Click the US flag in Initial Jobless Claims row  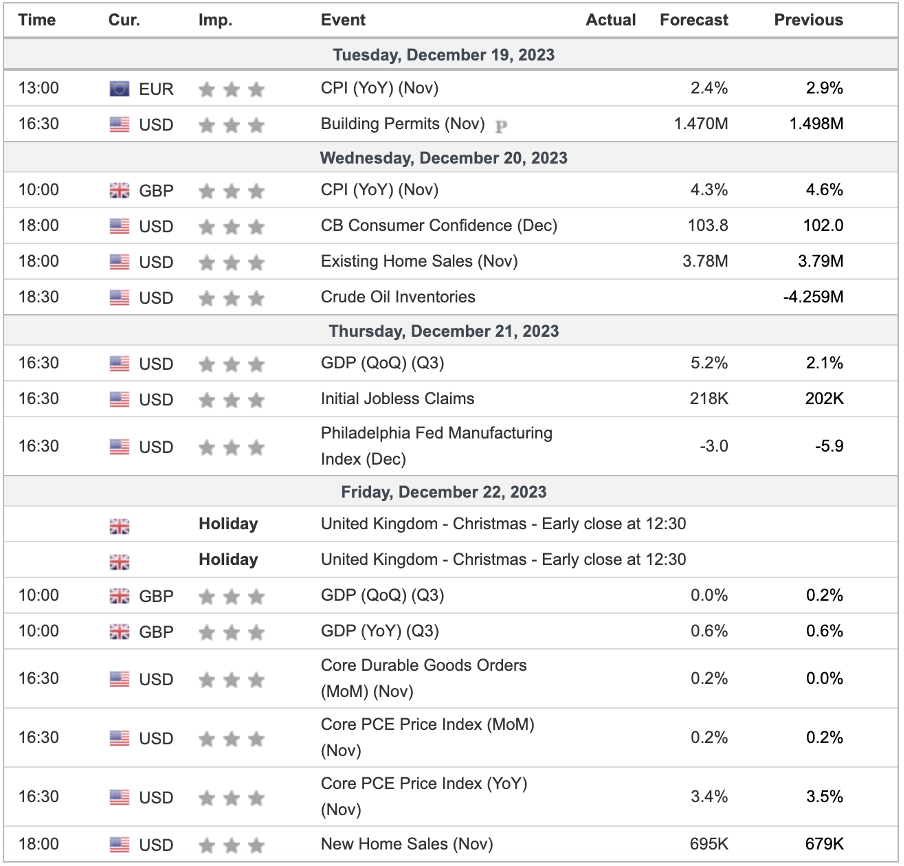tap(119, 399)
